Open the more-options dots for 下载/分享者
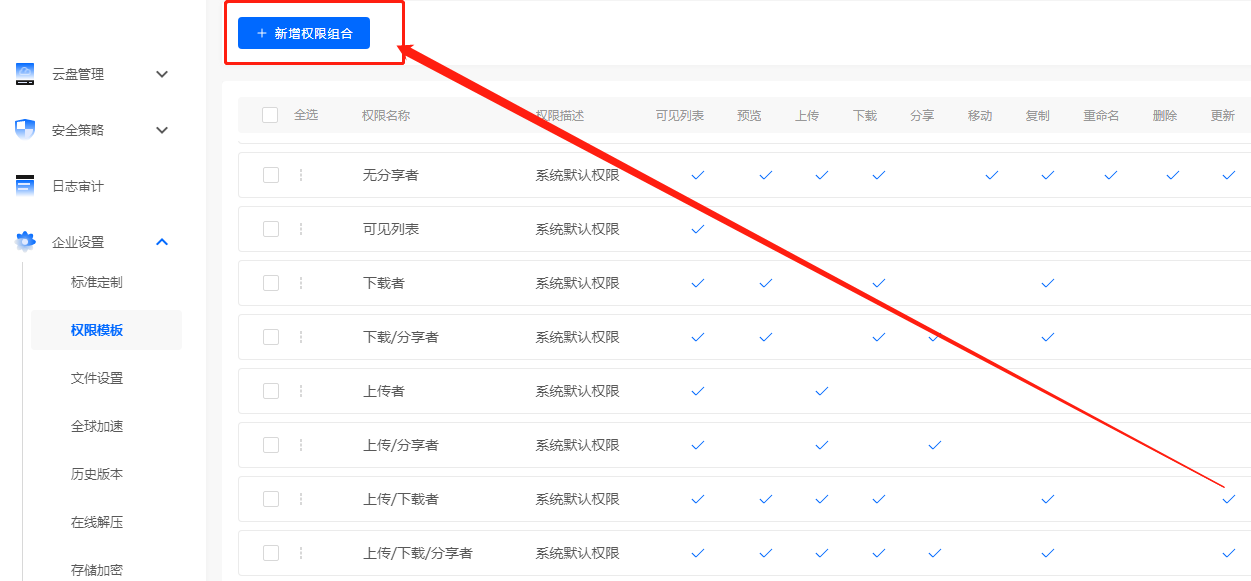Image resolution: width=1251 pixels, height=581 pixels. pyautogui.click(x=301, y=337)
